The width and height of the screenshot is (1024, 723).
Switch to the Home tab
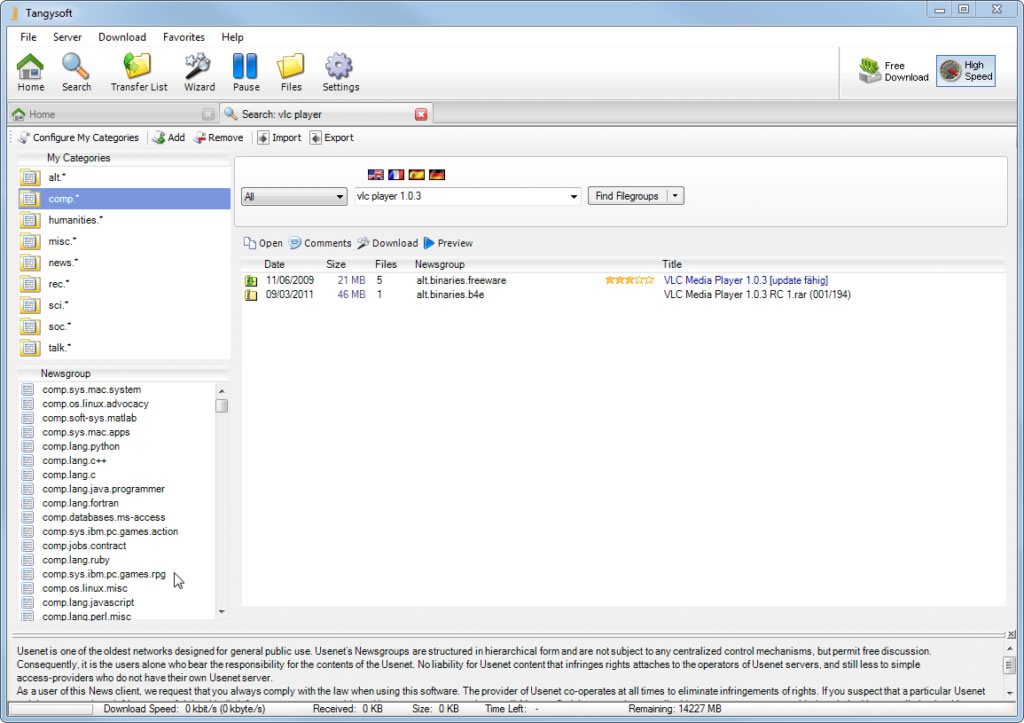pyautogui.click(x=42, y=114)
